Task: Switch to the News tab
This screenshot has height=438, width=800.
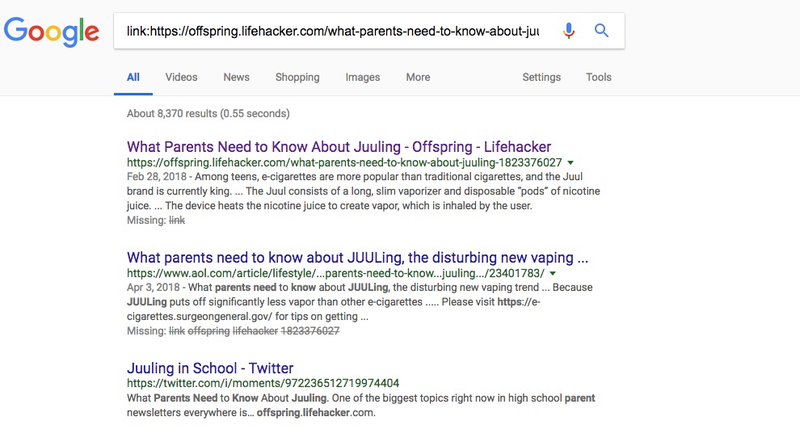Action: click(236, 77)
